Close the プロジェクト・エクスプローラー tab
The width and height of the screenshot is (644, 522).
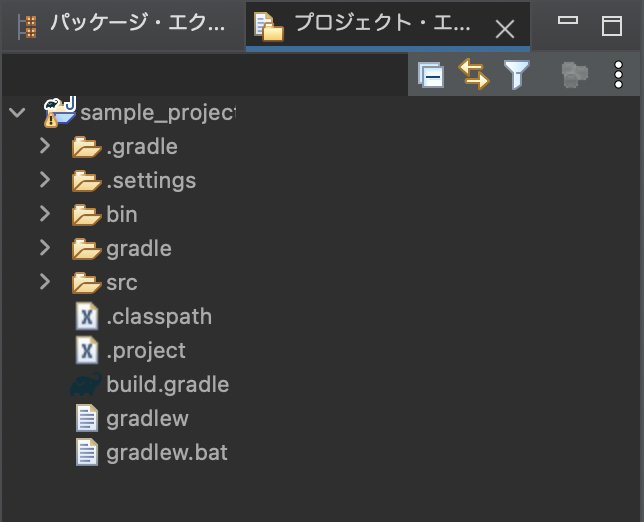tap(505, 29)
